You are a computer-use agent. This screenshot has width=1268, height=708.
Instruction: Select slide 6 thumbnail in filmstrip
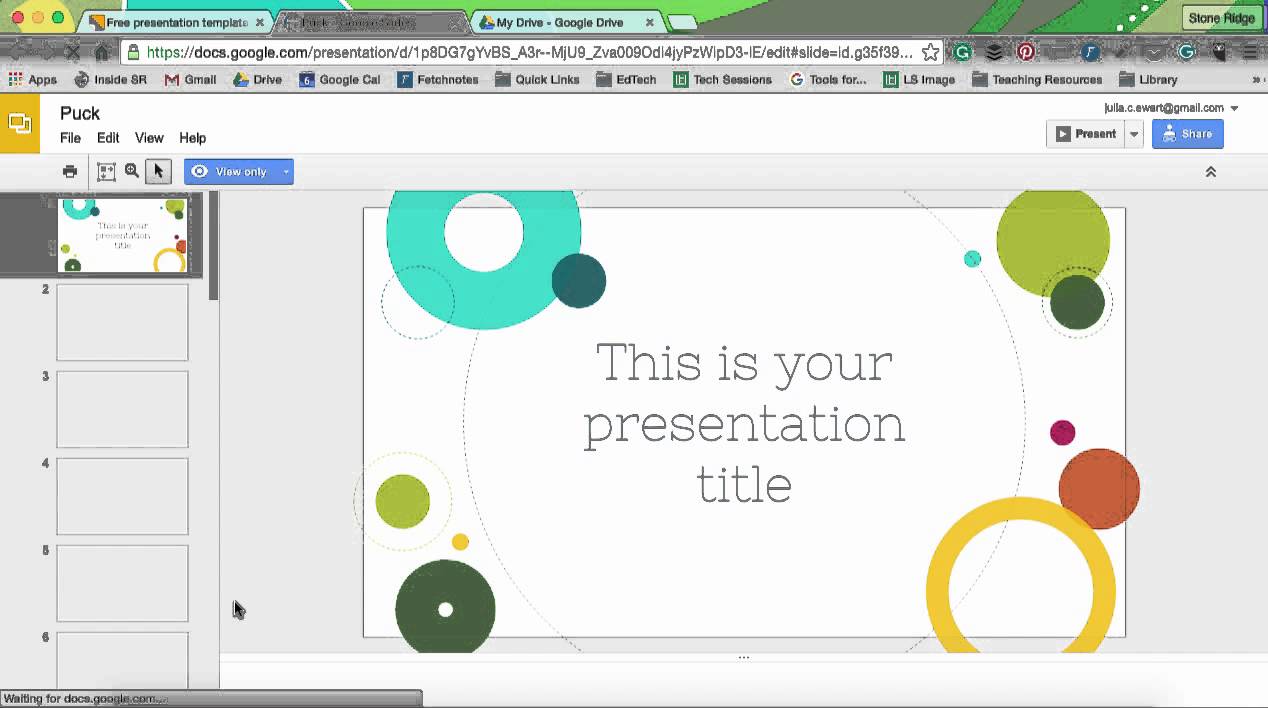pyautogui.click(x=122, y=660)
